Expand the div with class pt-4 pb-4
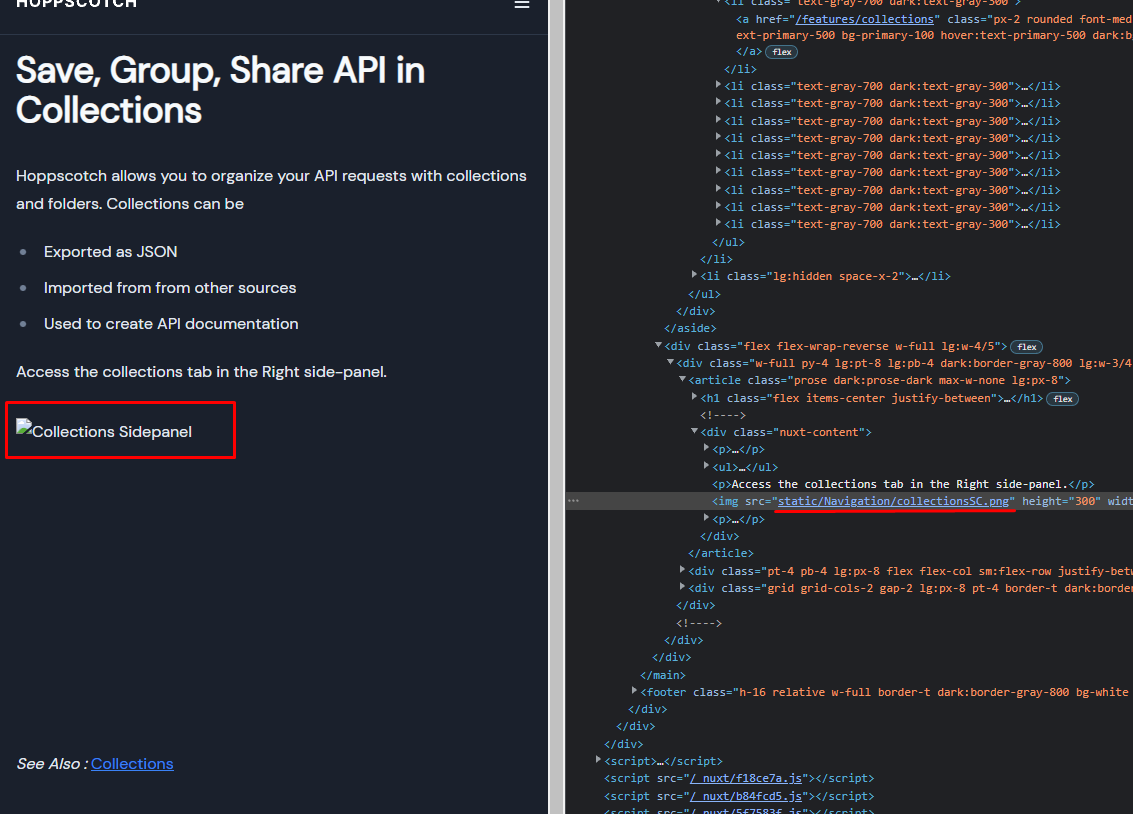1133x814 pixels. [x=682, y=570]
